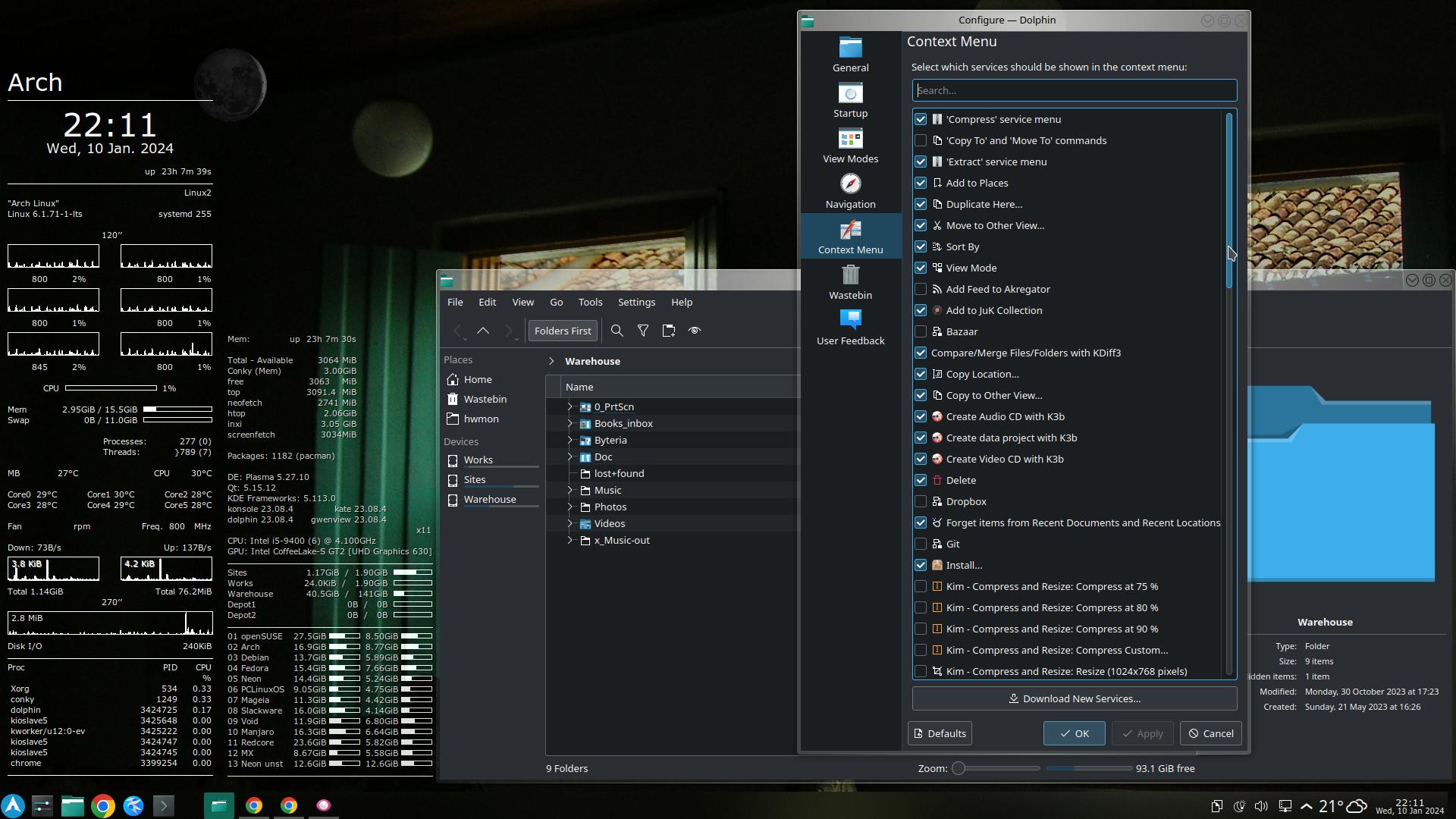Open Google Chrome from the taskbar
The height and width of the screenshot is (819, 1456).
click(x=103, y=805)
